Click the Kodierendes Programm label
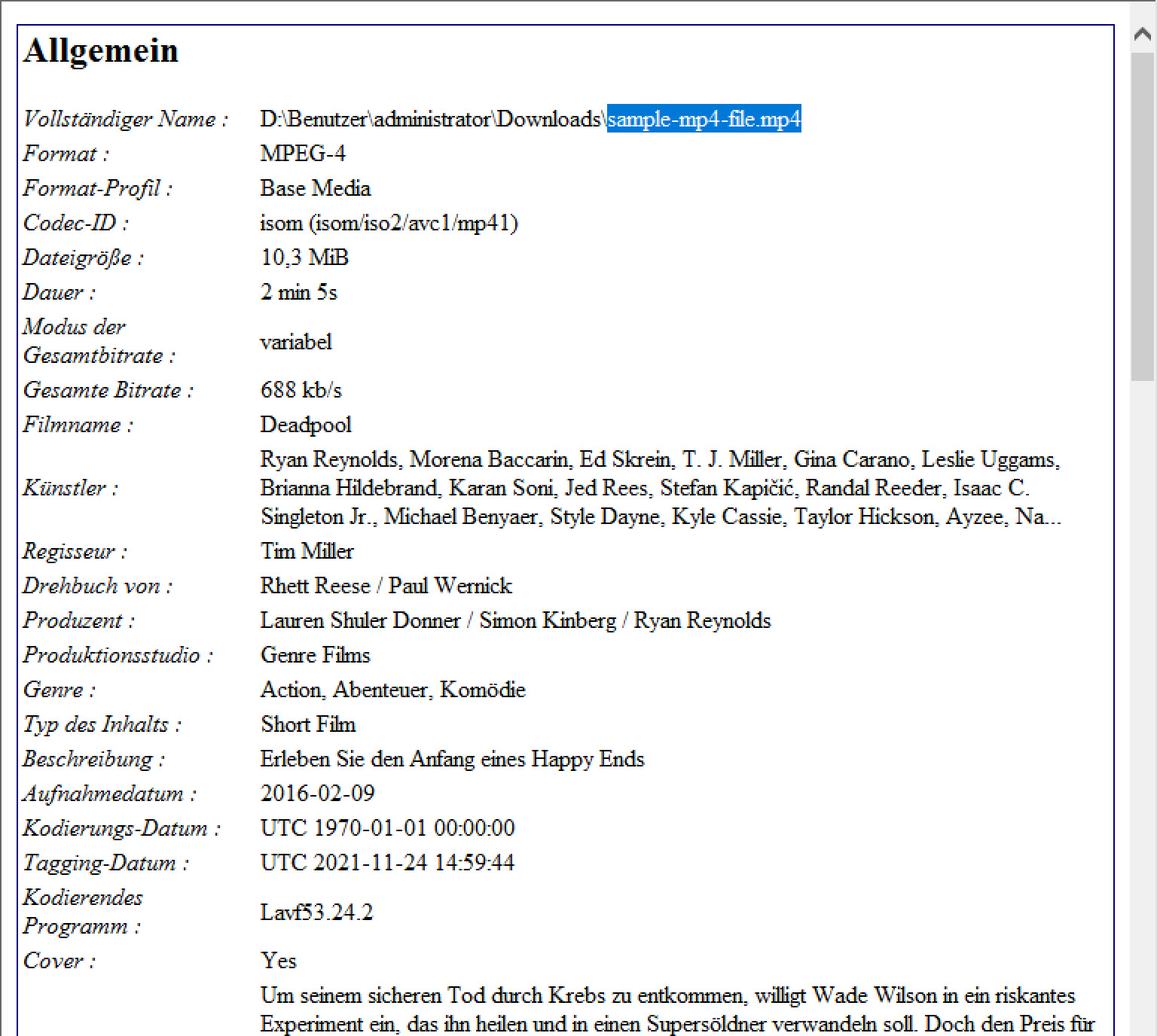This screenshot has height=1036, width=1157. 83,912
